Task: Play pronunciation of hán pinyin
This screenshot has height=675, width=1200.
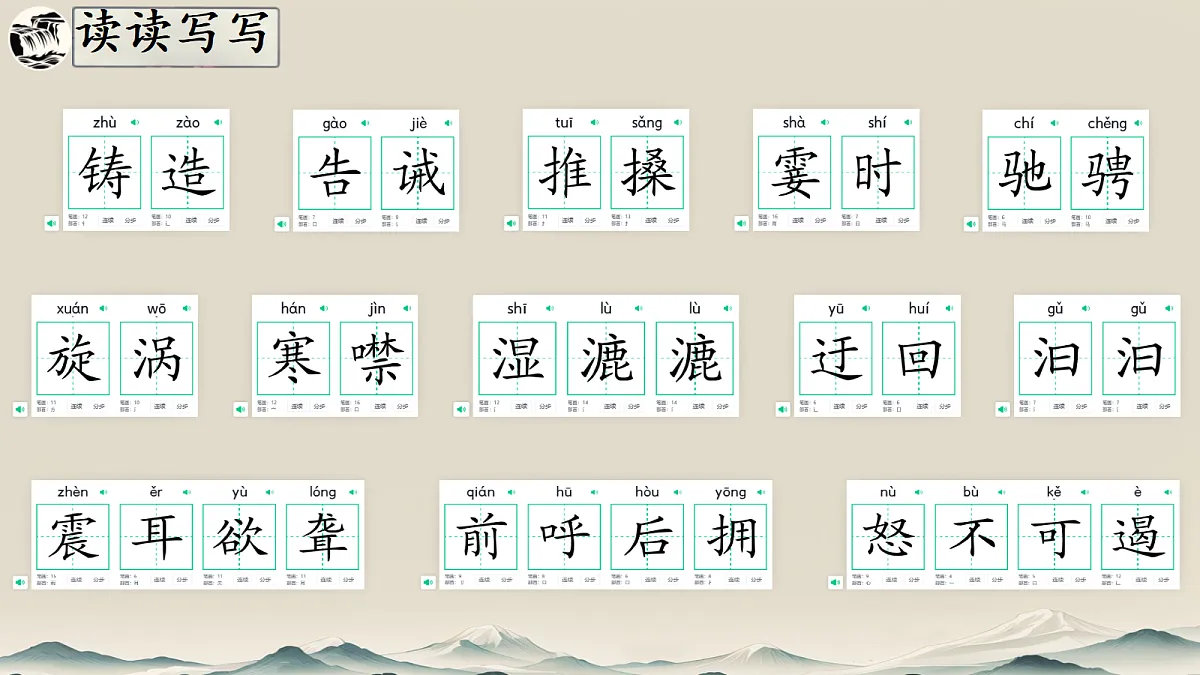Action: point(324,308)
